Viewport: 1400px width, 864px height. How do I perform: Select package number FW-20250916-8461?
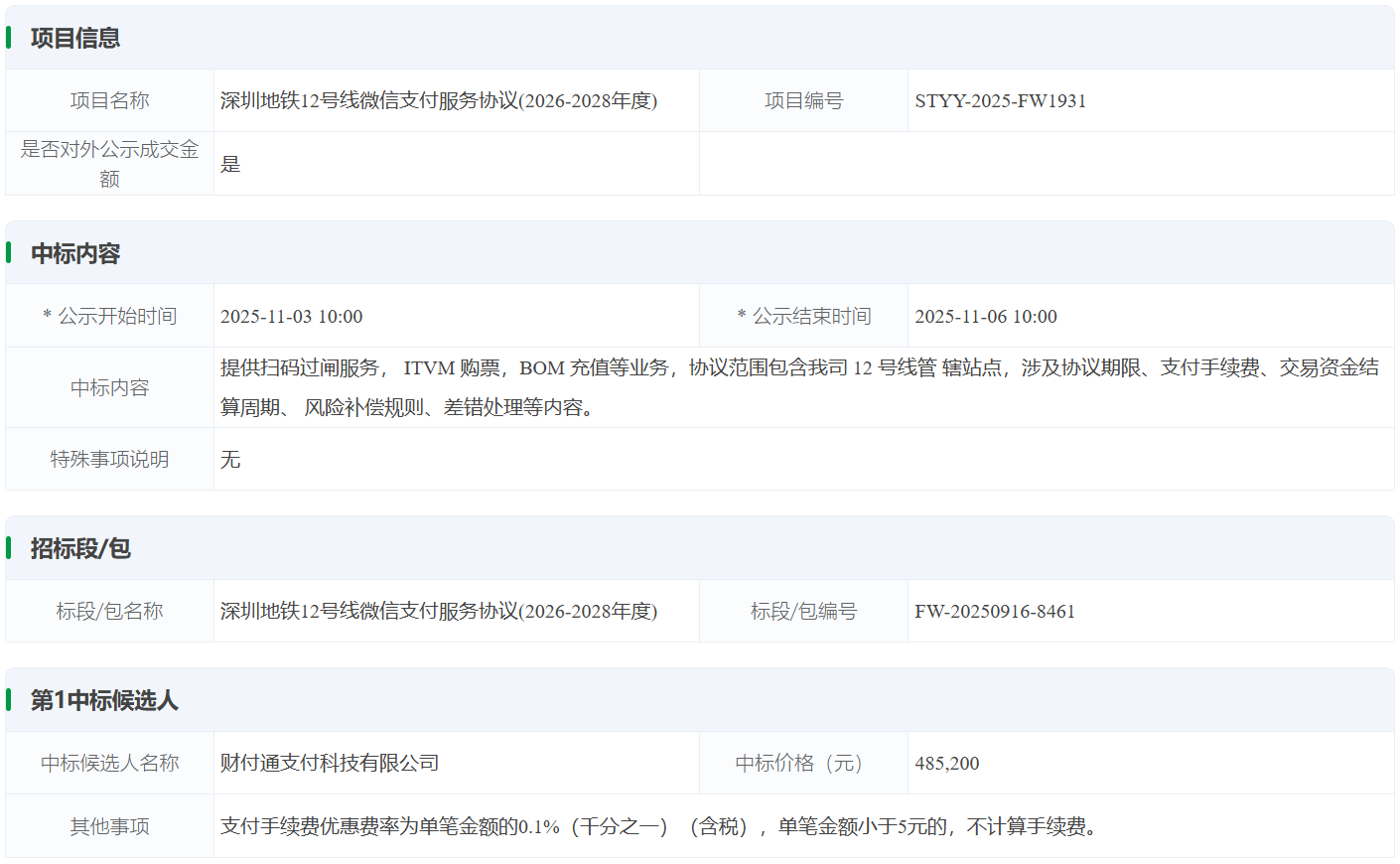[994, 611]
